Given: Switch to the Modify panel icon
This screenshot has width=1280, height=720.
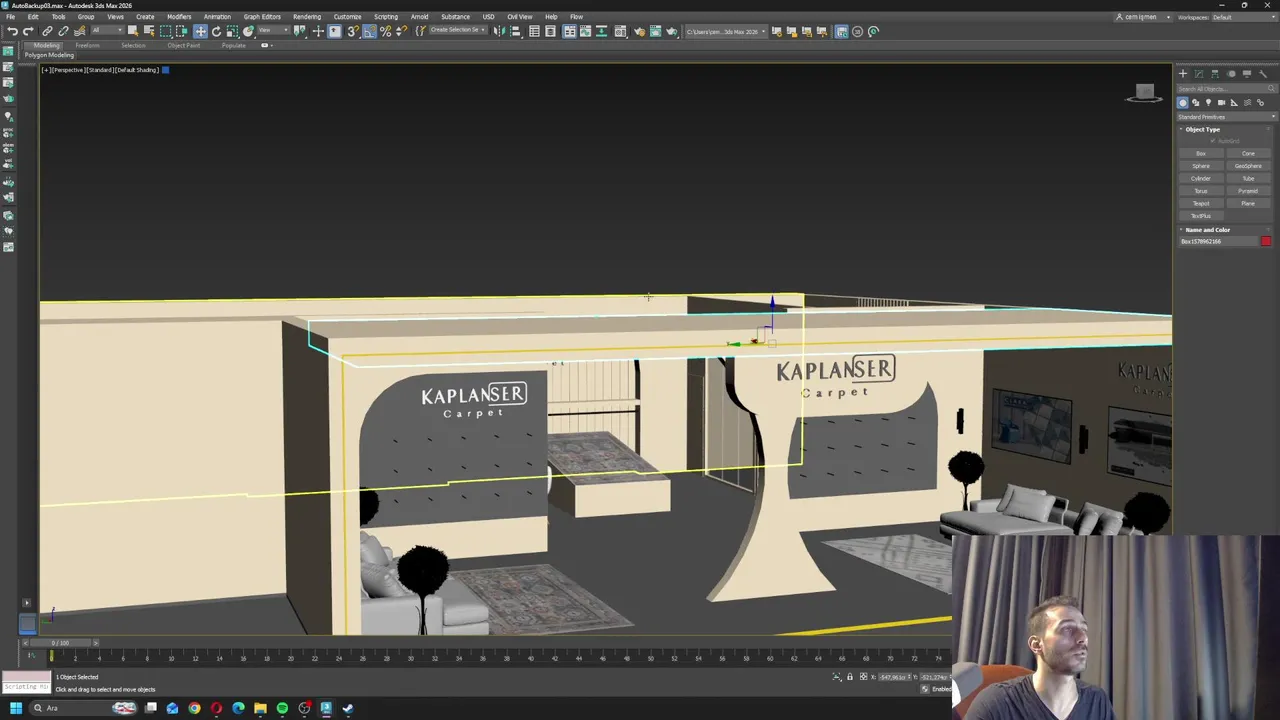Looking at the screenshot, I should 1199,73.
